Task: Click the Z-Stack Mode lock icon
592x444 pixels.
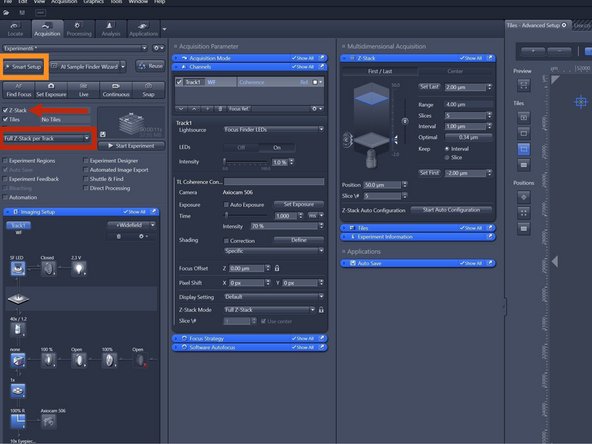Action: (321, 310)
